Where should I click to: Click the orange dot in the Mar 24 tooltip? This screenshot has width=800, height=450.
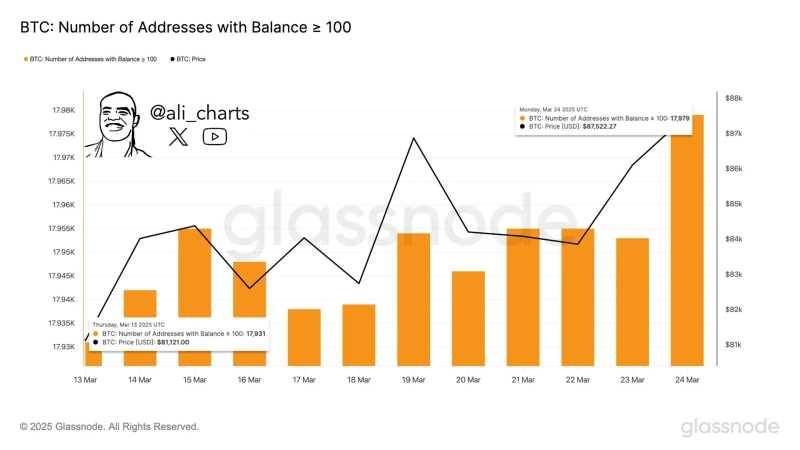(x=522, y=118)
